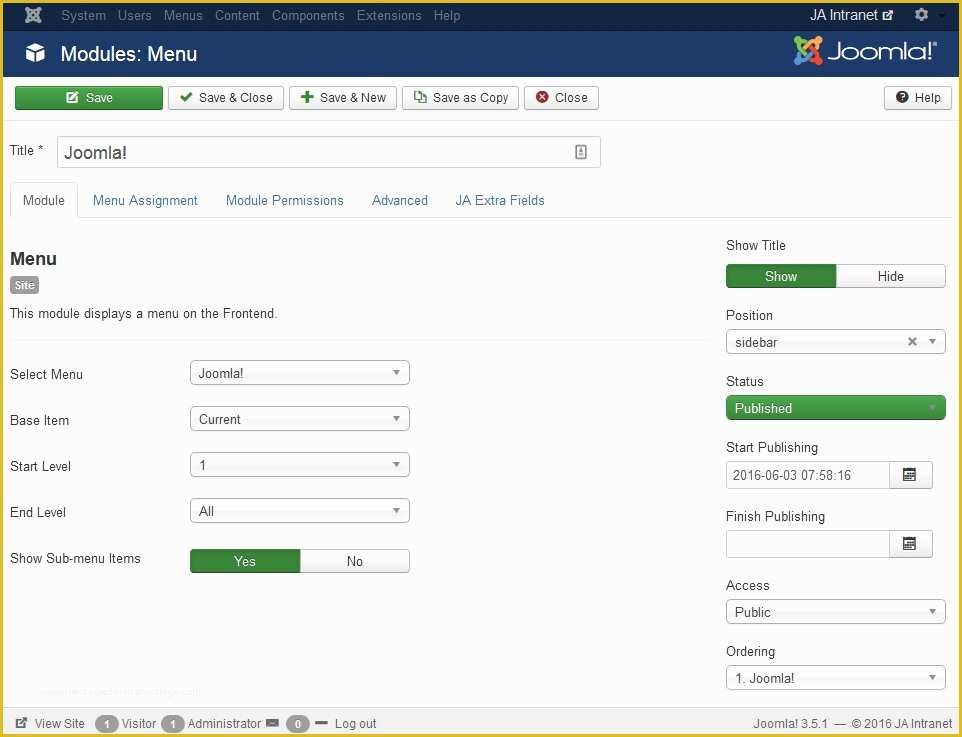
Task: Open the Ordering dropdown
Action: point(836,678)
